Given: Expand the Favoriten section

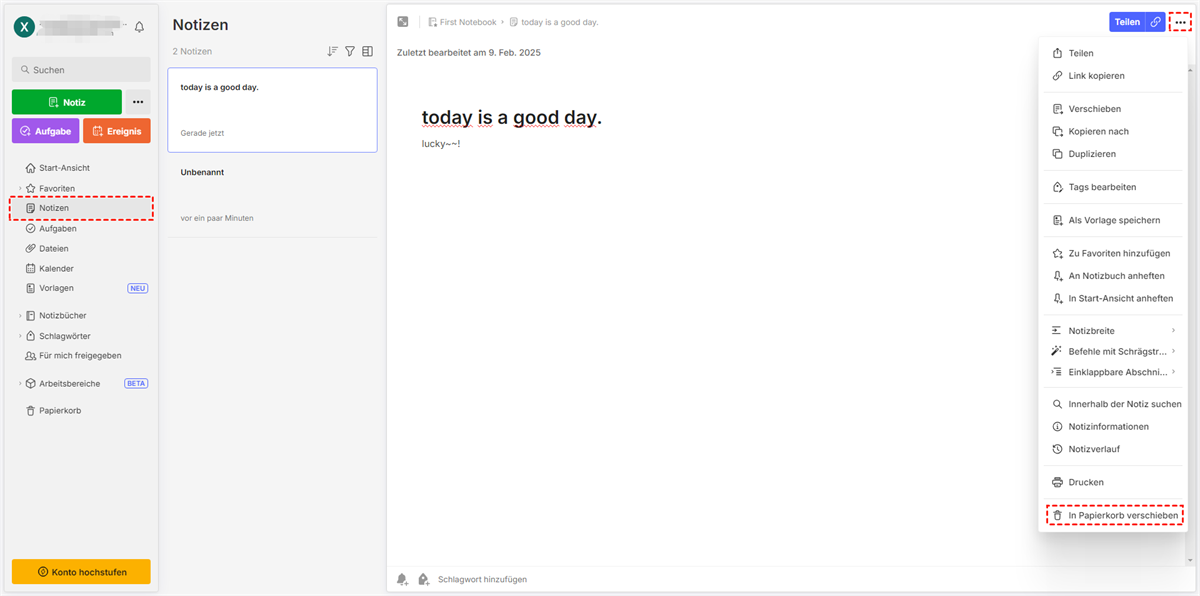Looking at the screenshot, I should coord(19,188).
